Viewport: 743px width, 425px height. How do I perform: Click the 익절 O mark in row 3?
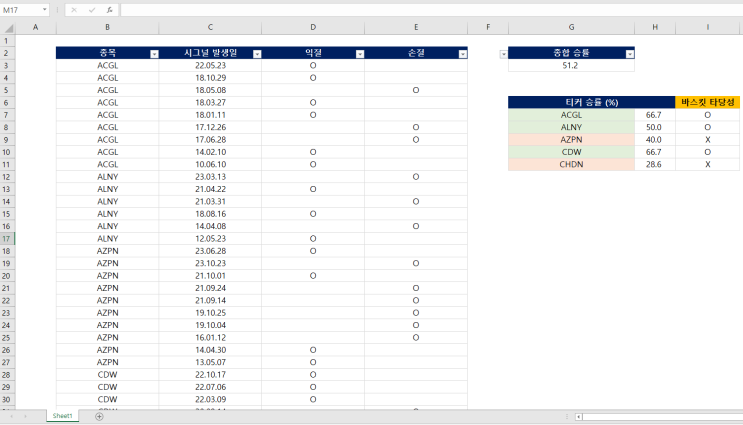pyautogui.click(x=313, y=65)
